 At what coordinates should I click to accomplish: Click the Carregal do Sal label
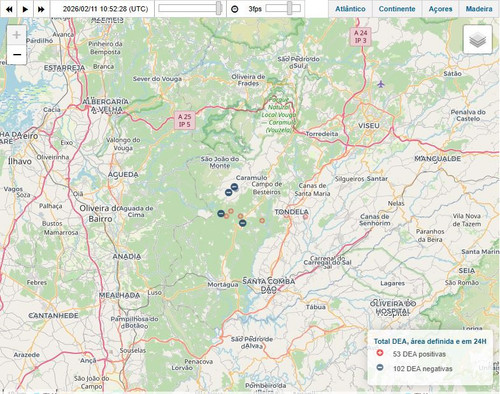pyautogui.click(x=327, y=262)
